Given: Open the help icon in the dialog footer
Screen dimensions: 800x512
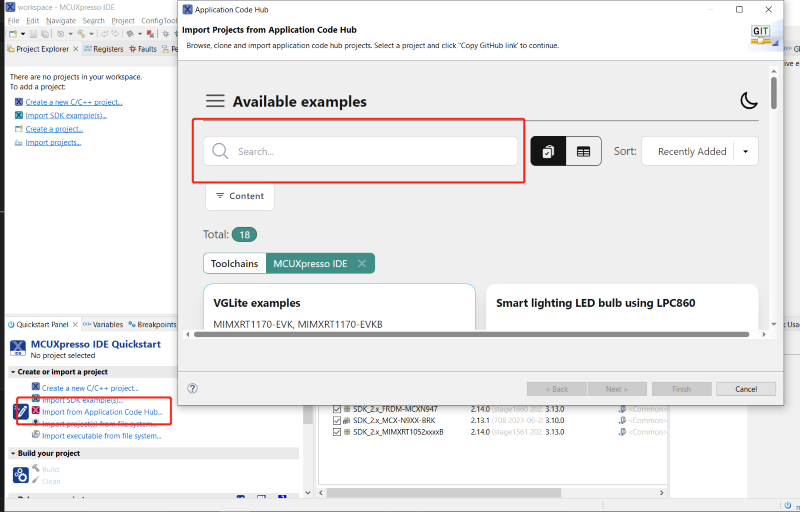Looking at the screenshot, I should pos(192,388).
